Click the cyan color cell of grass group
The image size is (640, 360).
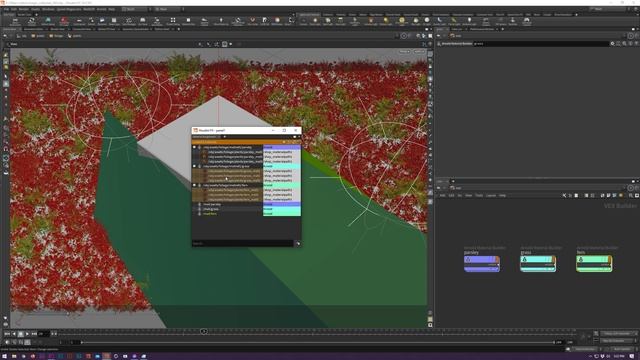282,167
